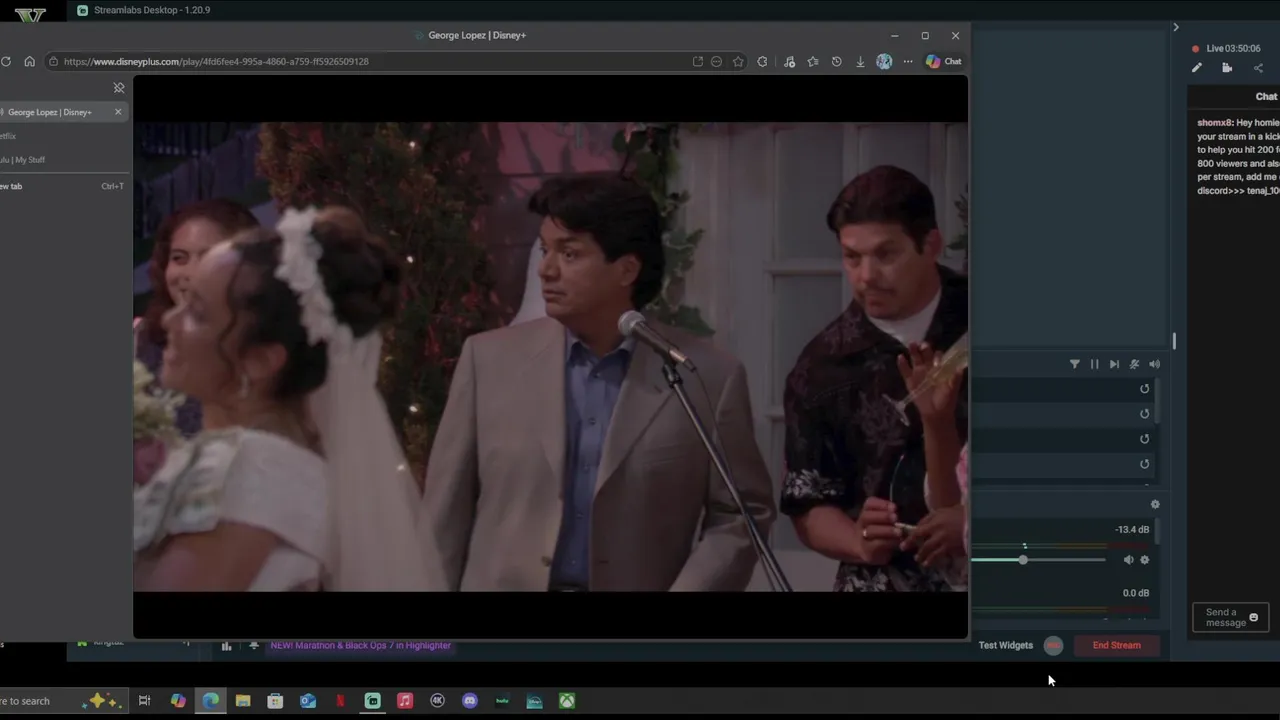
Task: Open the Marathon & Black Ops 7 Highlighter link
Action: tap(360, 645)
